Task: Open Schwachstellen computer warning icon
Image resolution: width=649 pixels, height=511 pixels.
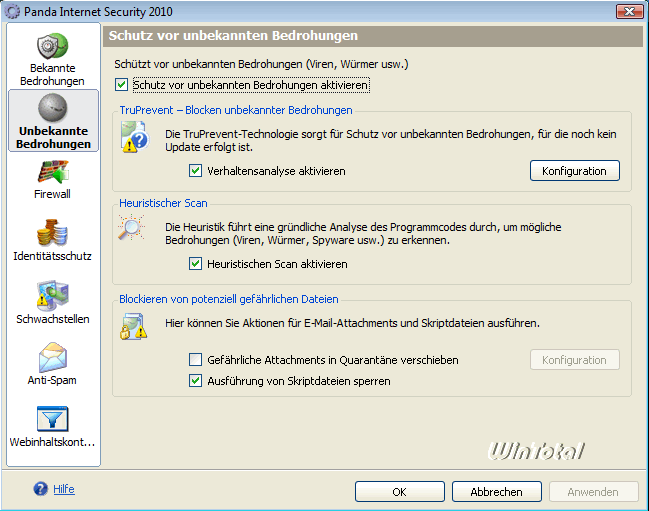Action: (x=52, y=295)
